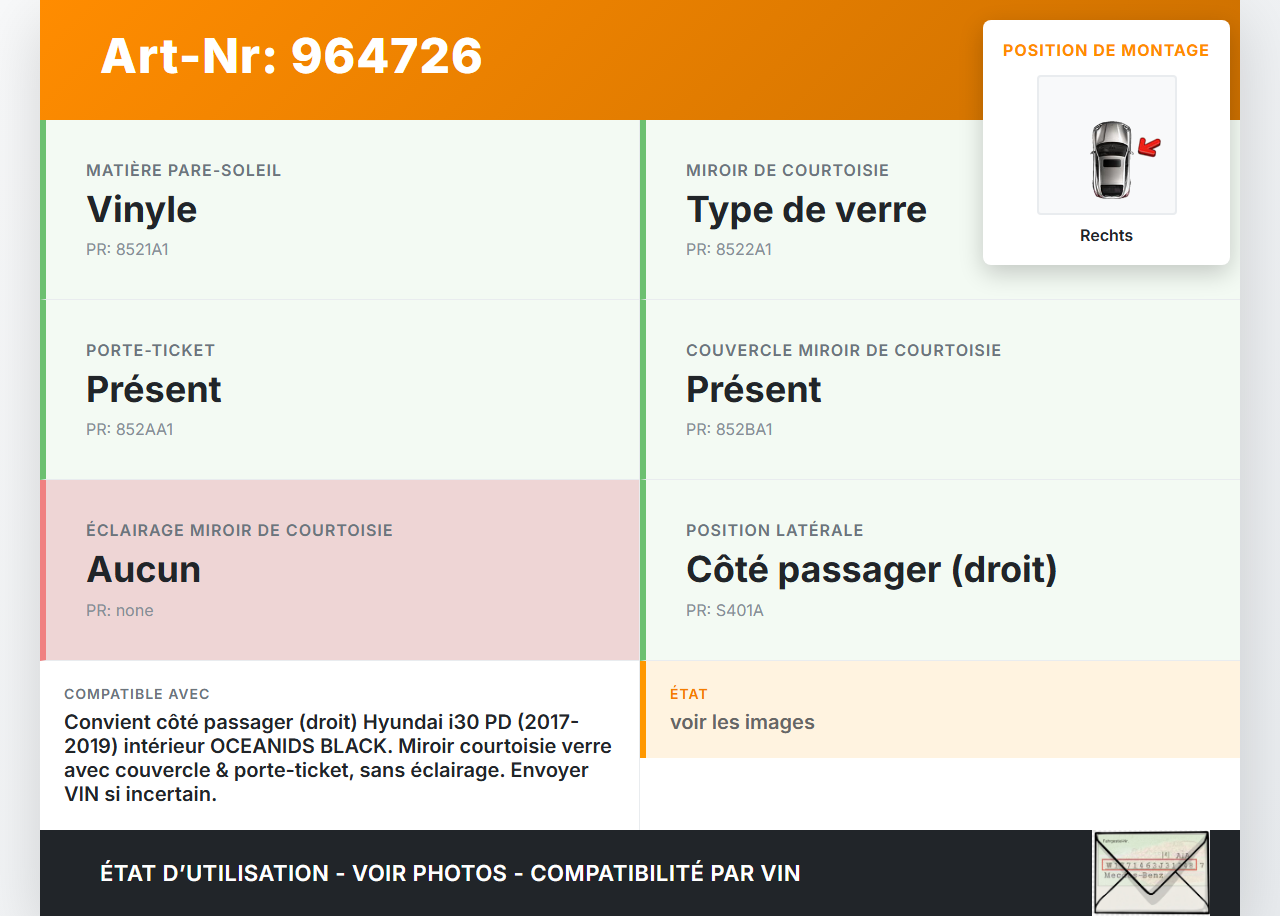This screenshot has height=916, width=1280.
Task: Click the Côté passager (droit) value
Action: click(x=871, y=570)
